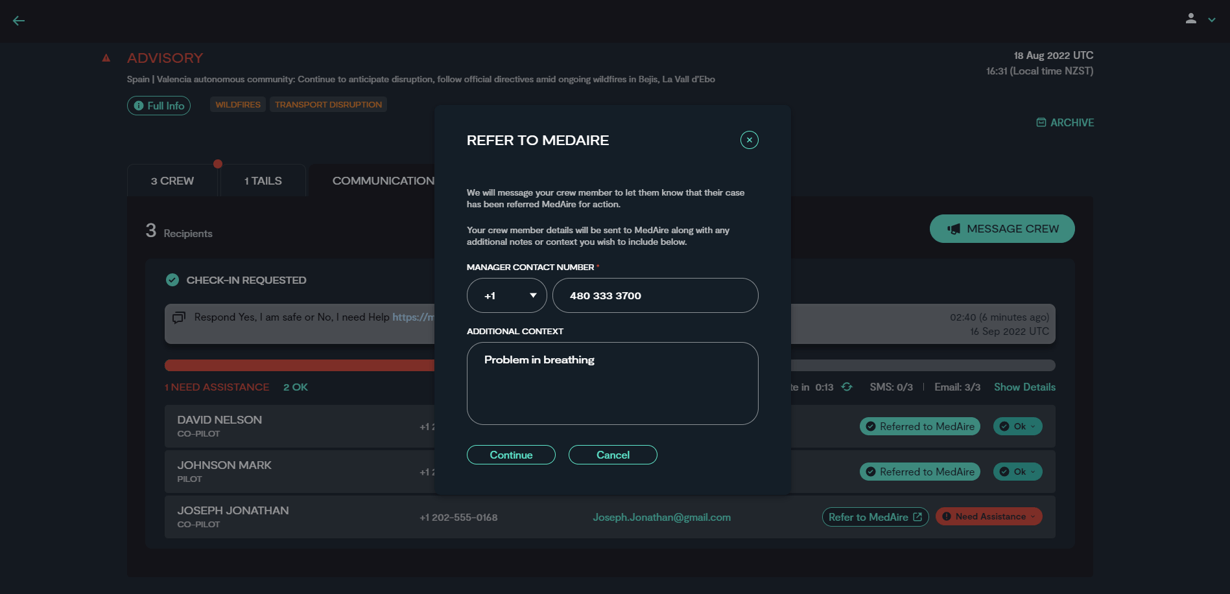Click the check-in message copy icon

tap(179, 317)
